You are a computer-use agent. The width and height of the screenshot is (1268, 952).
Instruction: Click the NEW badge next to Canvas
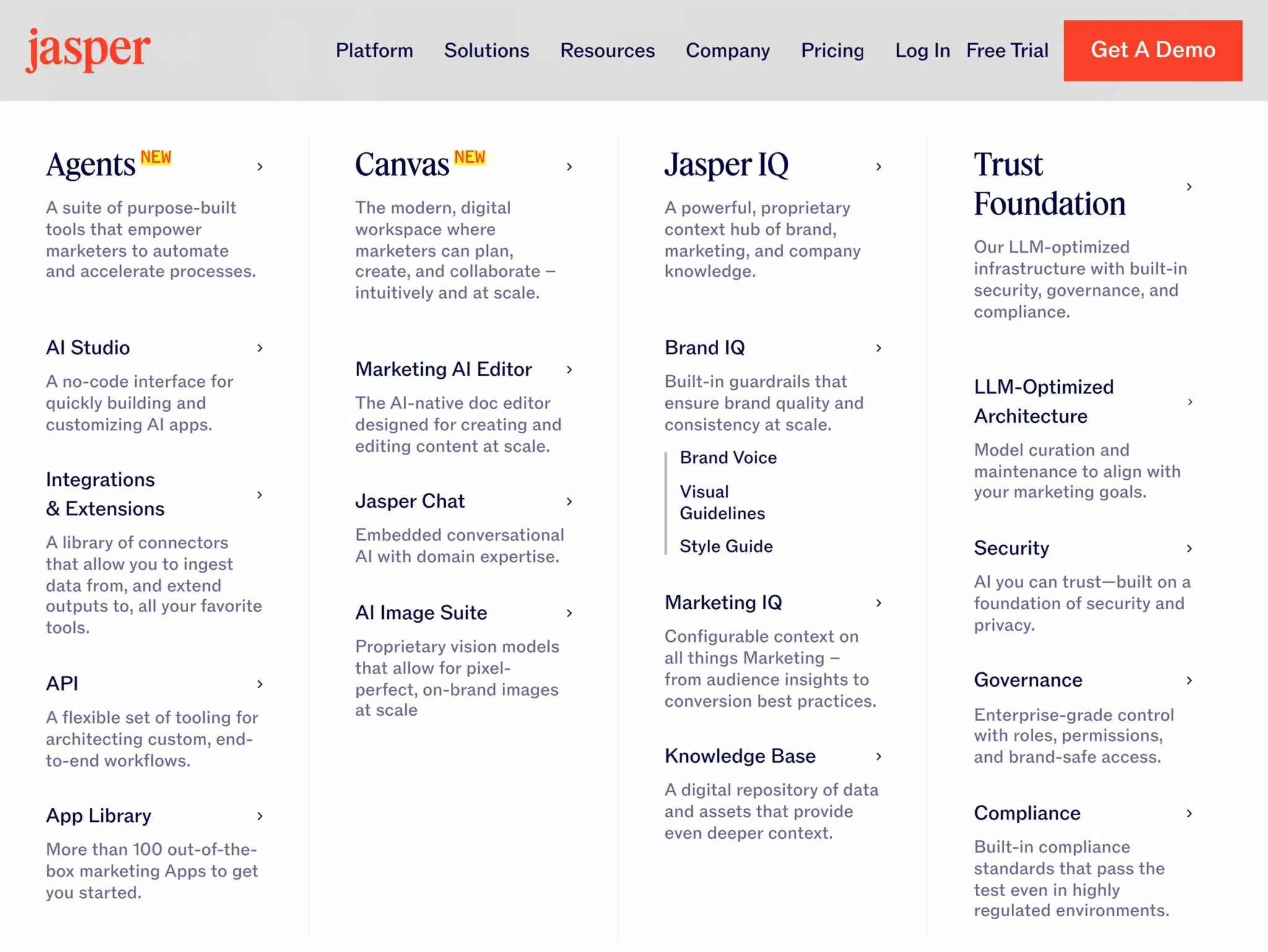pyautogui.click(x=470, y=157)
